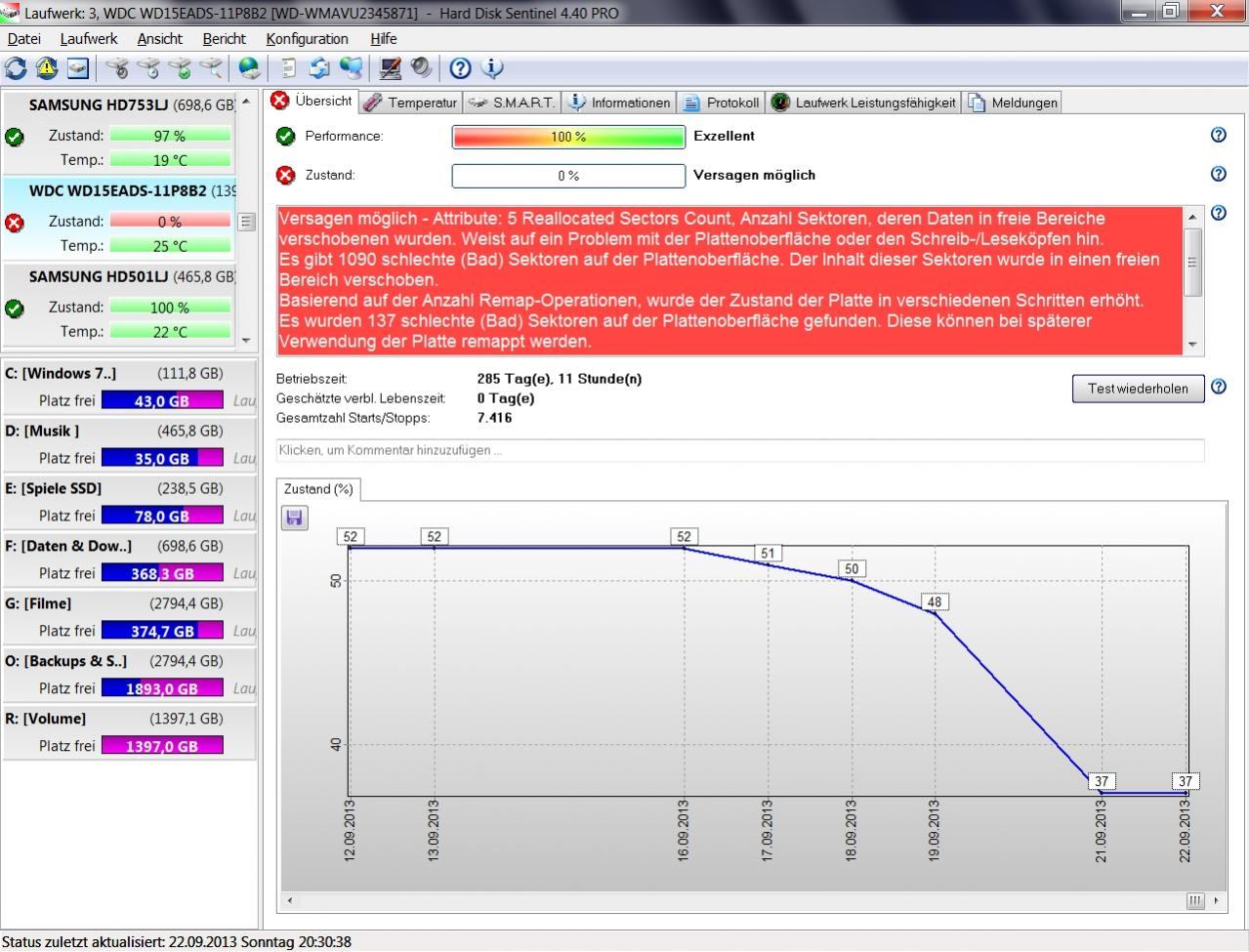Click the Zustand 0 % progress bar
1249x952 pixels.
tap(568, 176)
